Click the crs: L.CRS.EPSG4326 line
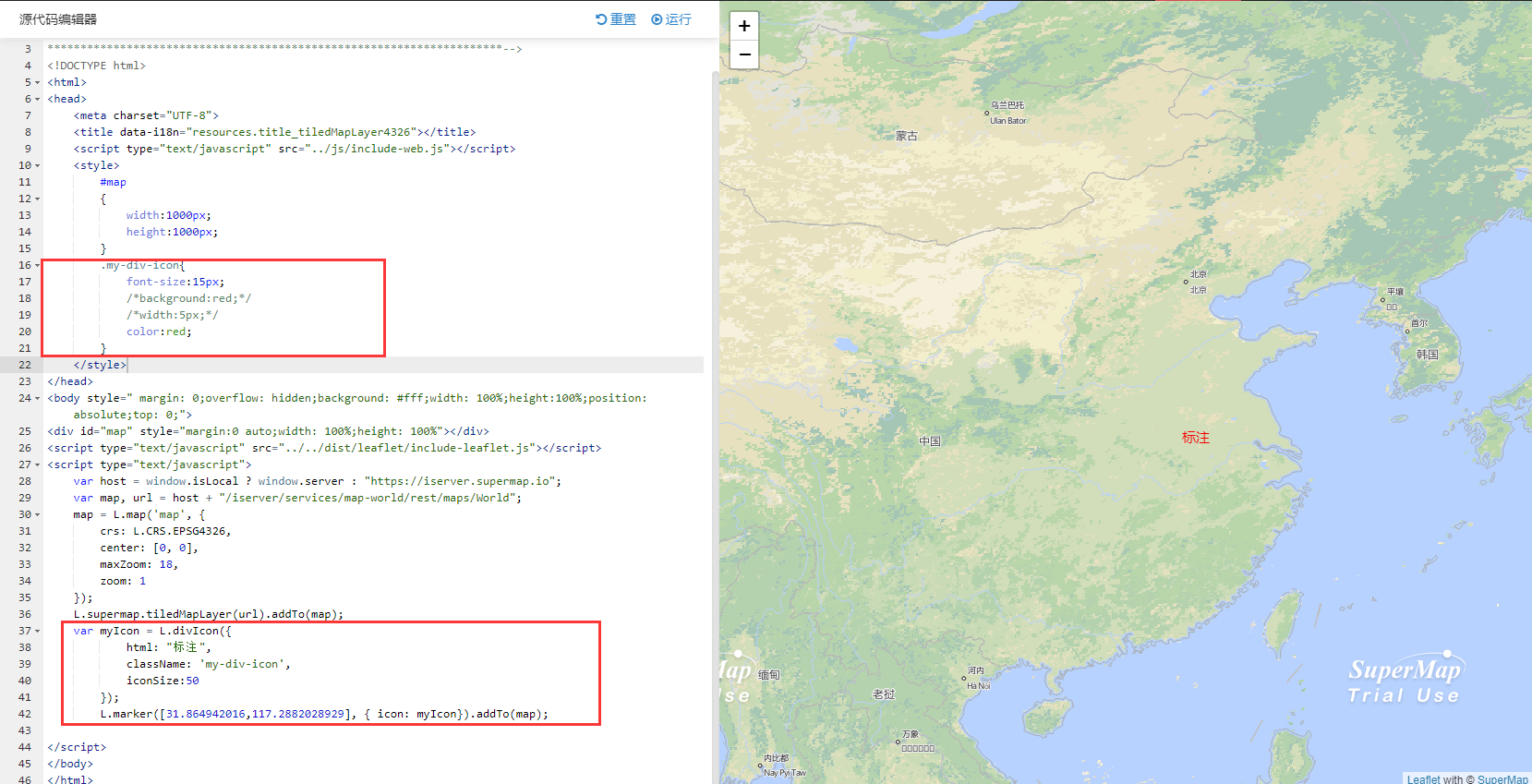This screenshot has height=784, width=1532. click(165, 531)
